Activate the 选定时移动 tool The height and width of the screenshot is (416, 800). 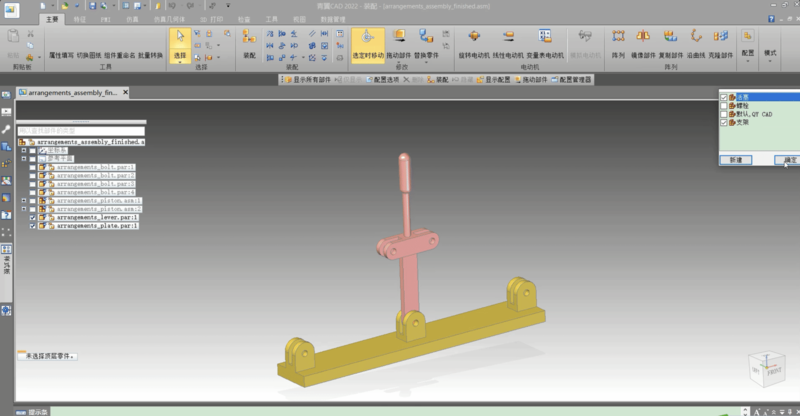pyautogui.click(x=367, y=43)
